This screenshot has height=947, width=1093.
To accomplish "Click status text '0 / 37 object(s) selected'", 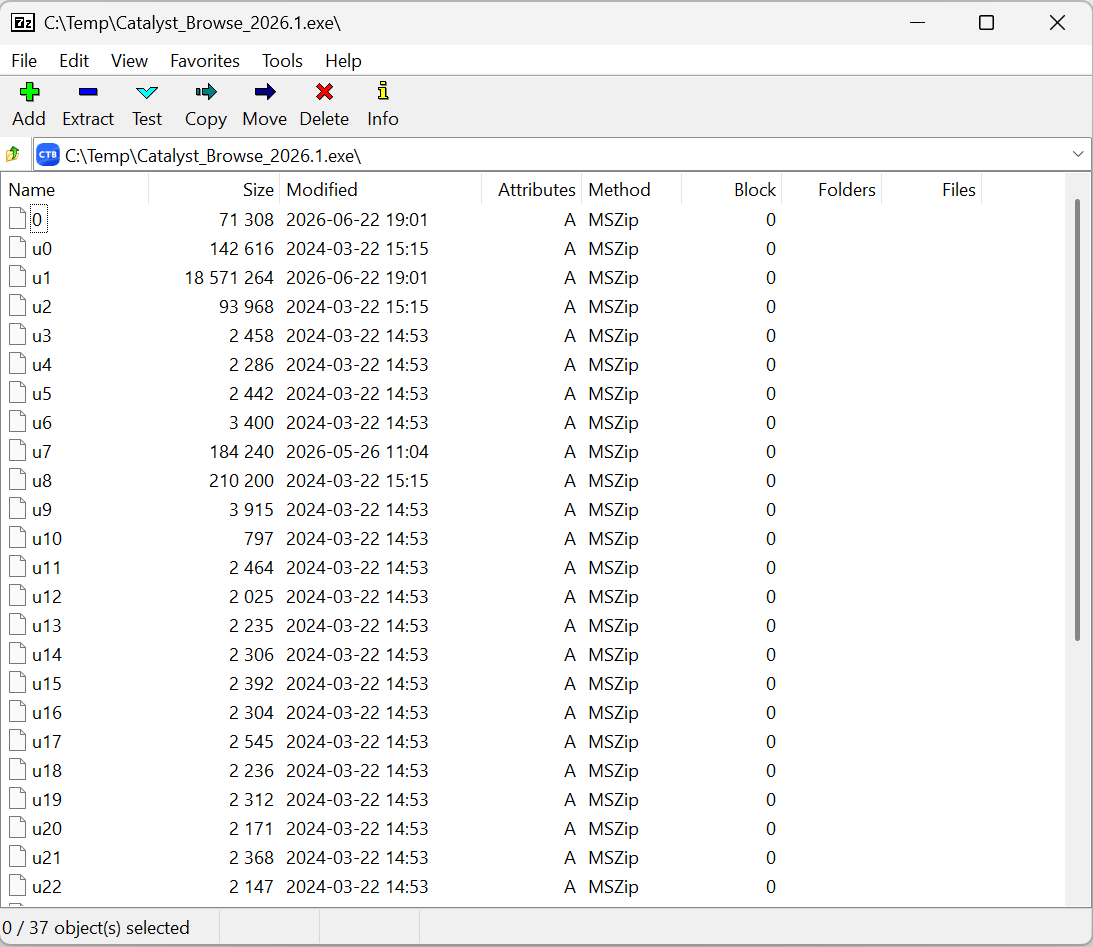I will click(x=96, y=927).
